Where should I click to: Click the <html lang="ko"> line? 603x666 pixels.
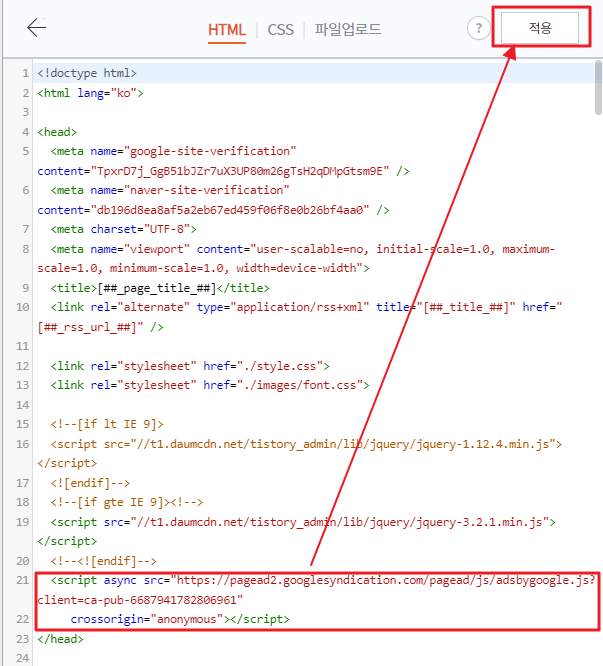tap(90, 93)
